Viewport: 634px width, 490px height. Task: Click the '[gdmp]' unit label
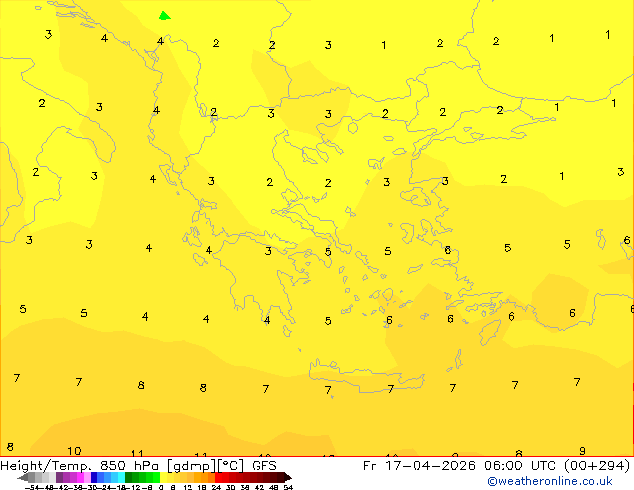pos(192,466)
